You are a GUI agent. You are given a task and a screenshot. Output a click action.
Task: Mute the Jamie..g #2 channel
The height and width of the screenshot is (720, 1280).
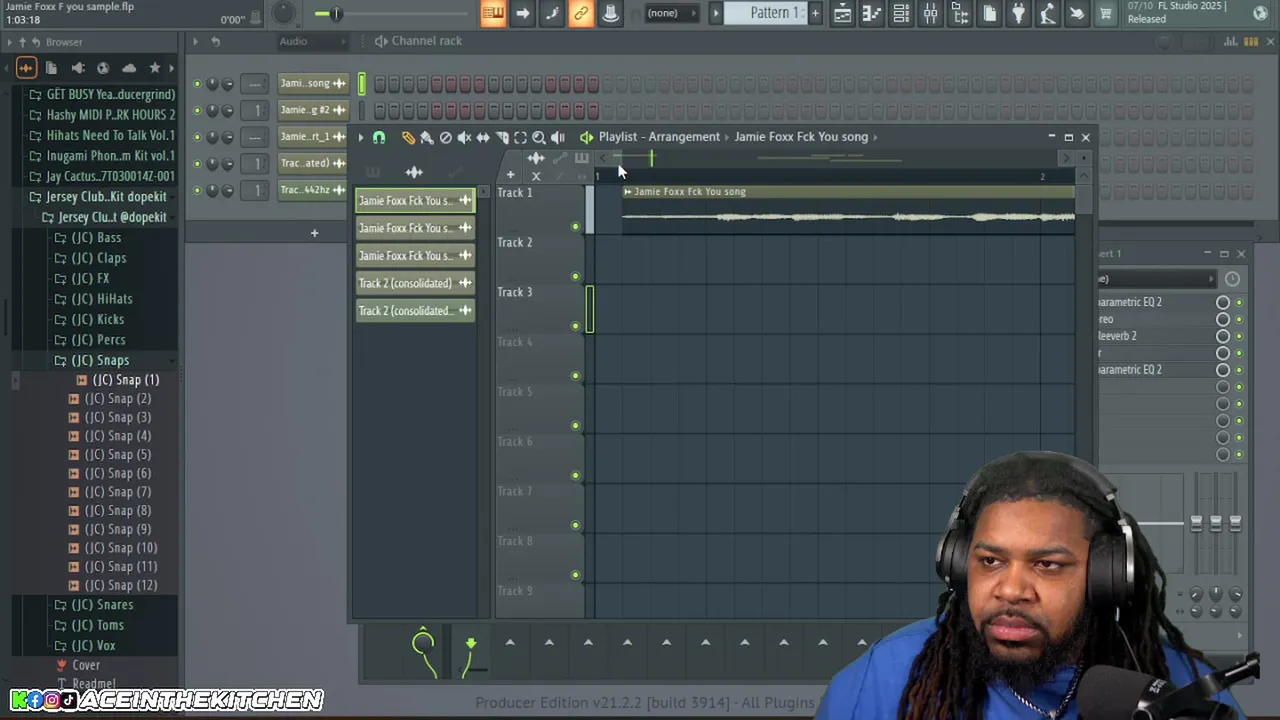(197, 110)
